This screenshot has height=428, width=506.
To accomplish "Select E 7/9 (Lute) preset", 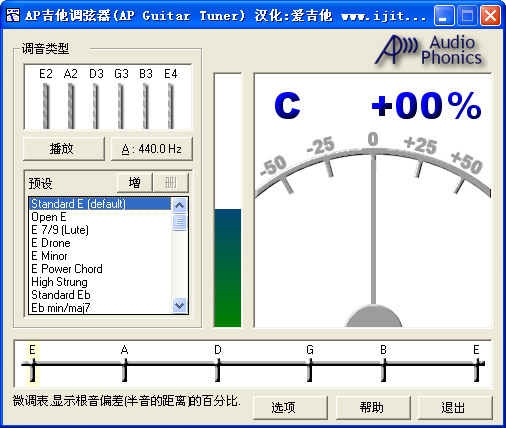I will coord(100,230).
